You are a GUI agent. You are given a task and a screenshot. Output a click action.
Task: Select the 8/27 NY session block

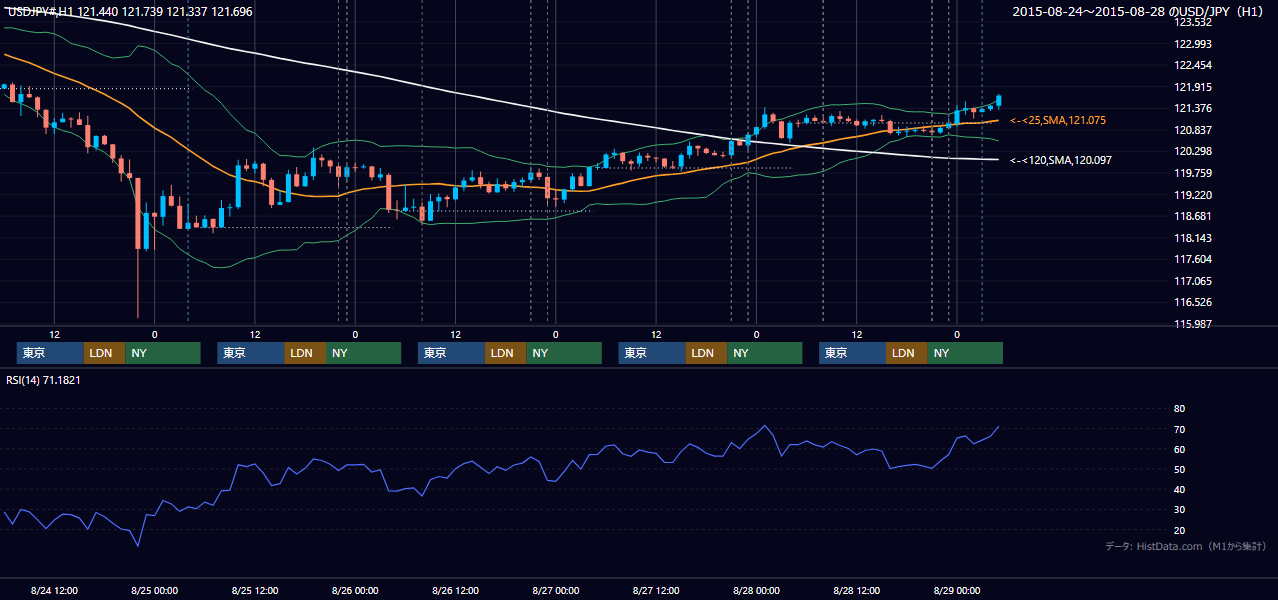tap(764, 353)
